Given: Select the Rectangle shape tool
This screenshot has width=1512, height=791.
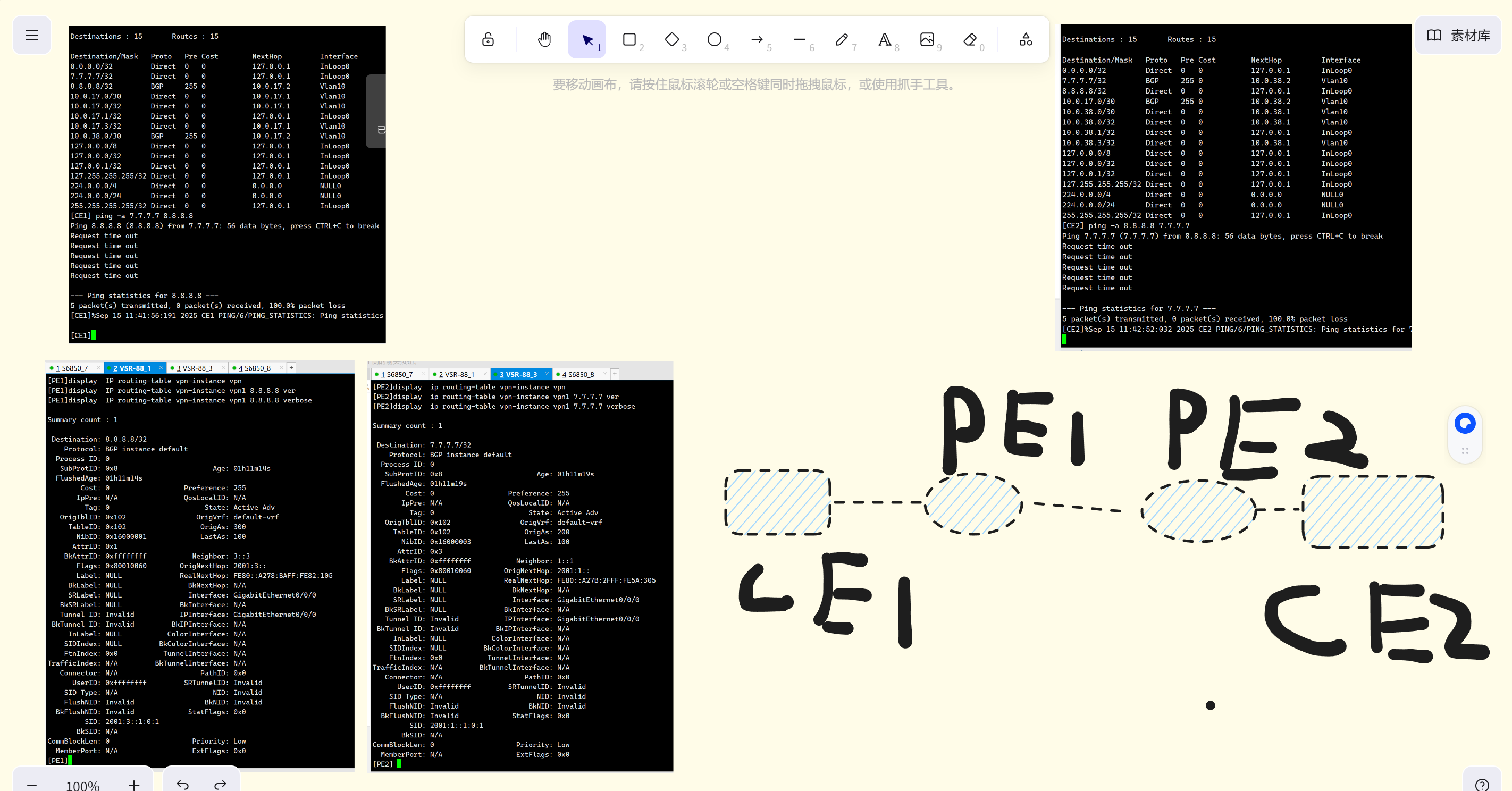Looking at the screenshot, I should (629, 39).
